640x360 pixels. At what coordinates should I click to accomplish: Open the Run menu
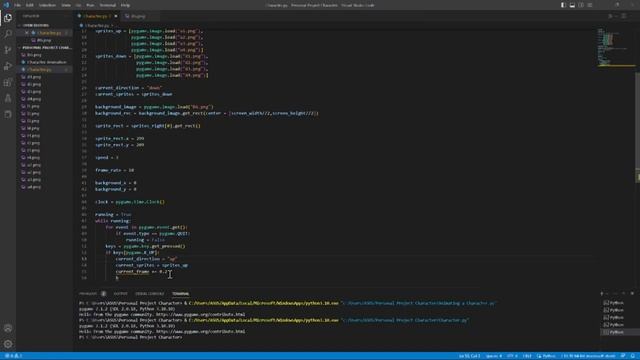click(x=90, y=5)
